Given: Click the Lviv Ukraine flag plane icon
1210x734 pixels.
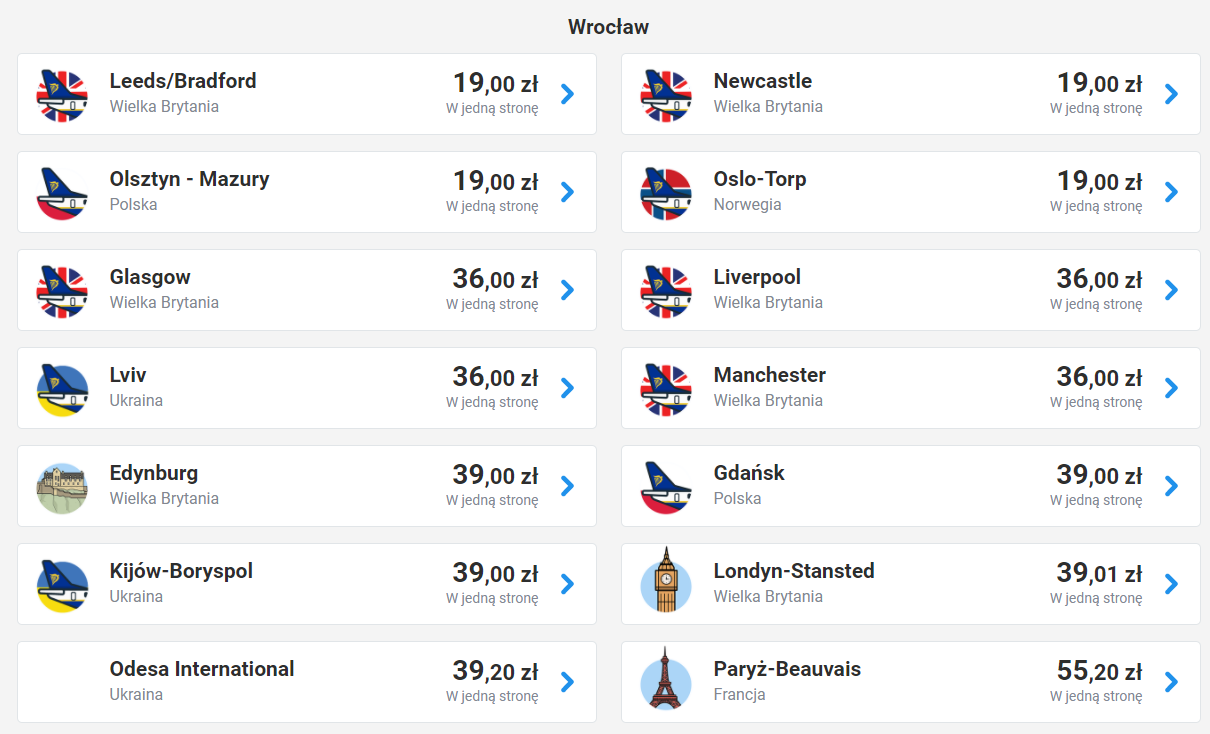Looking at the screenshot, I should [x=62, y=389].
